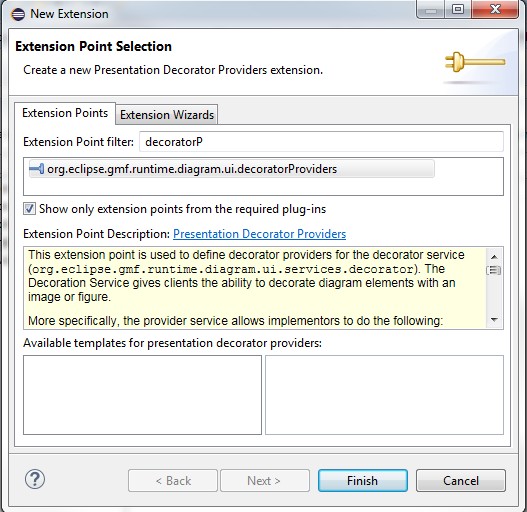
Task: Click the empty available templates list box
Action: [142, 395]
